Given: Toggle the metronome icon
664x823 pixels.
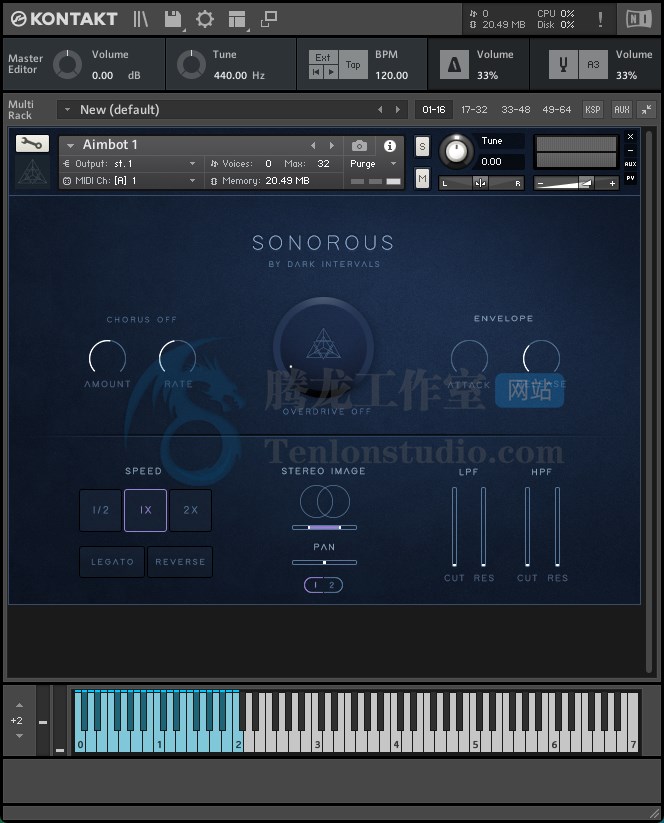Looking at the screenshot, I should [x=454, y=65].
